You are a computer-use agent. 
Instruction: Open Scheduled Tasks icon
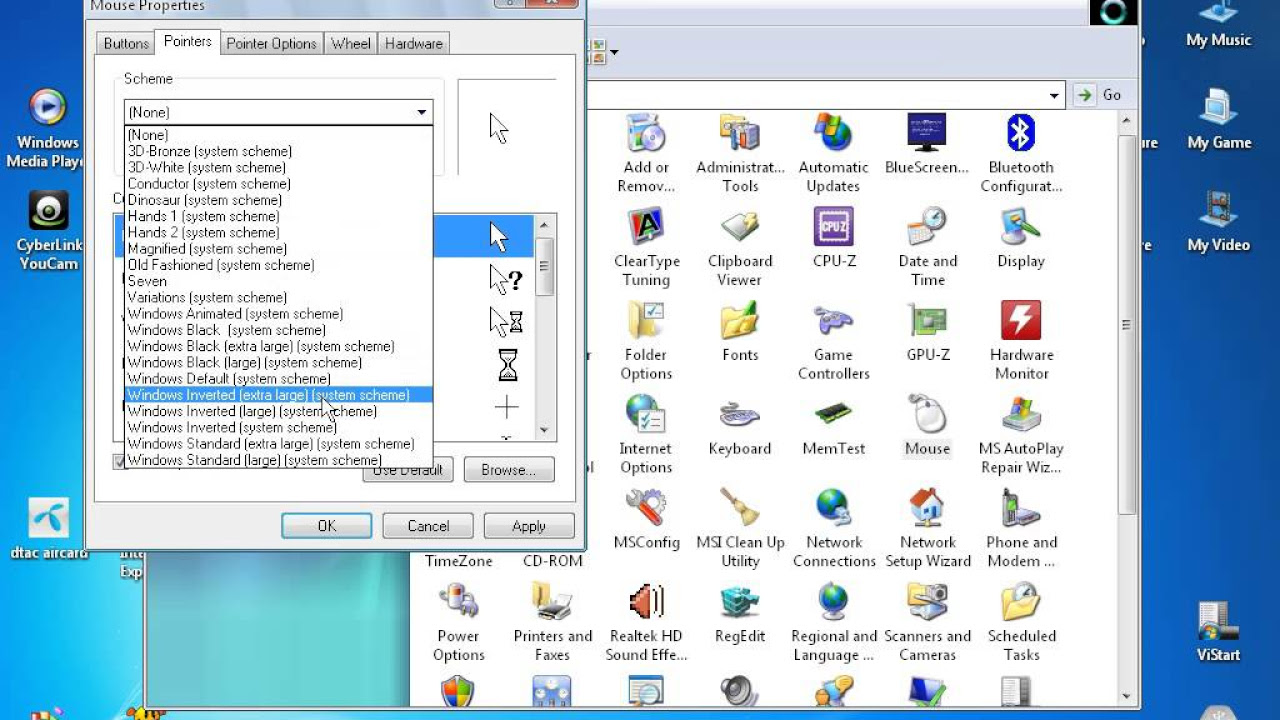[x=1021, y=602]
